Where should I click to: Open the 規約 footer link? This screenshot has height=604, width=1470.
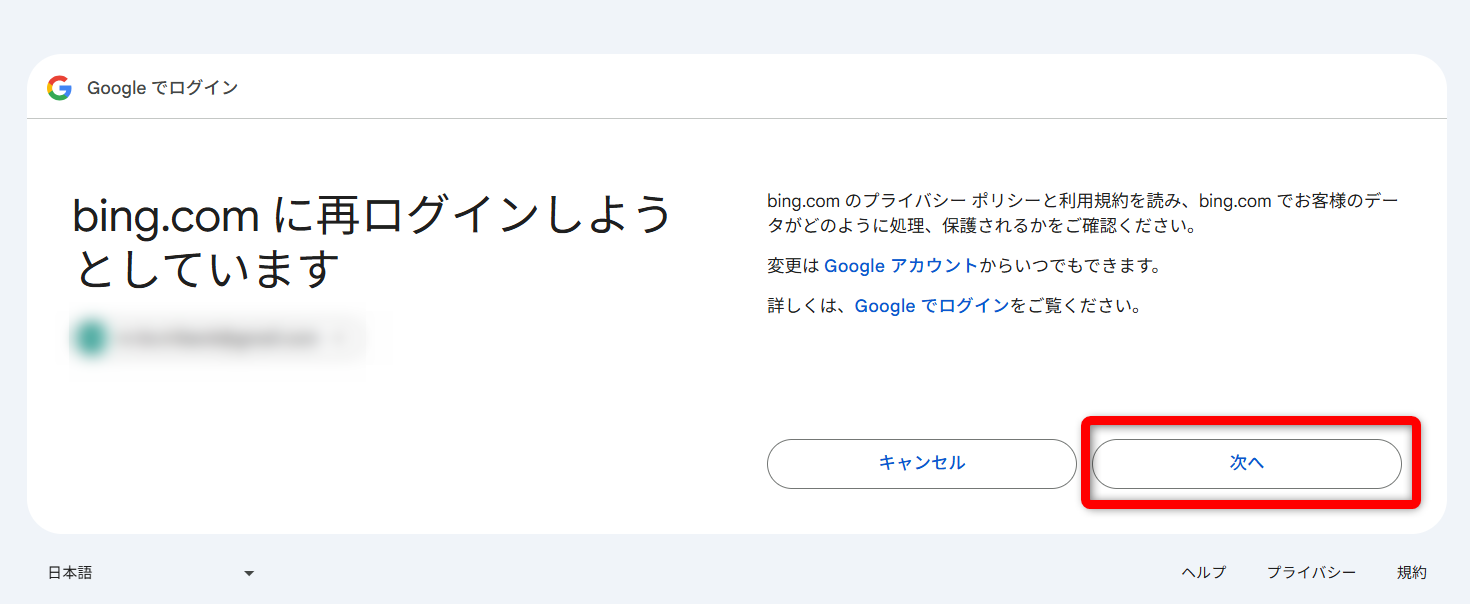click(x=1411, y=573)
